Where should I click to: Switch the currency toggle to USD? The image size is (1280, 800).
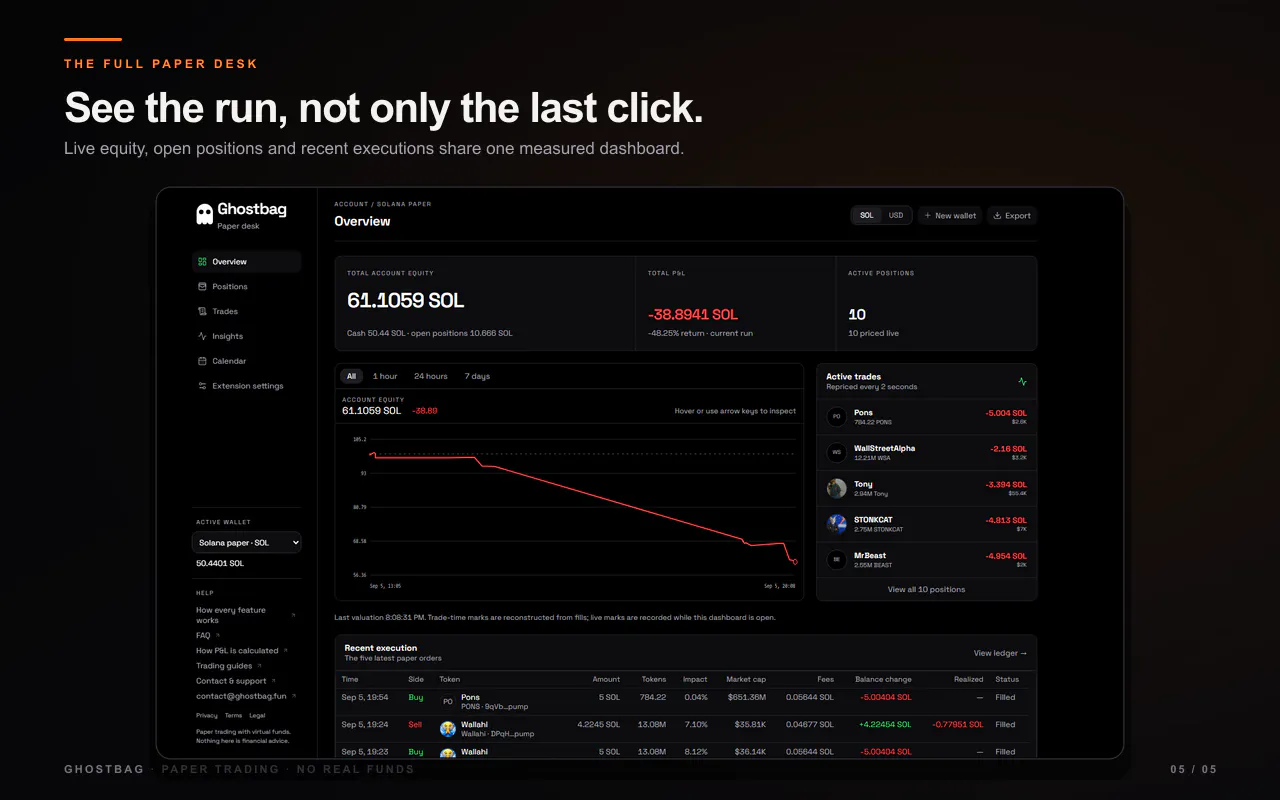pos(896,216)
